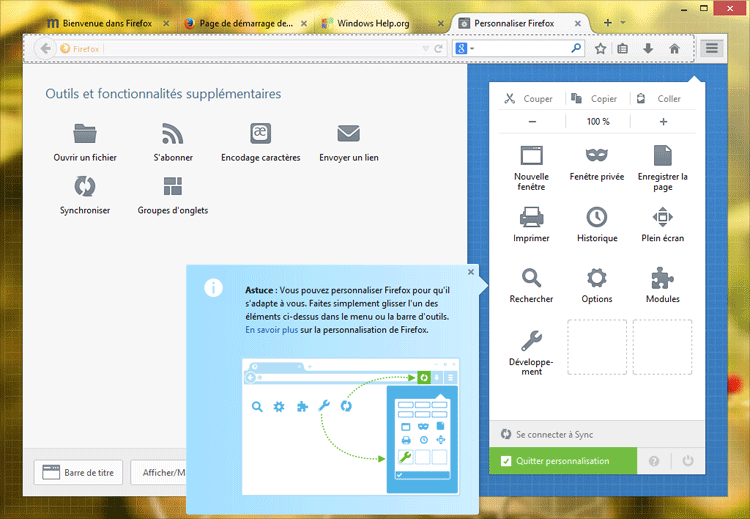Click Couper in the edit controls

(529, 99)
